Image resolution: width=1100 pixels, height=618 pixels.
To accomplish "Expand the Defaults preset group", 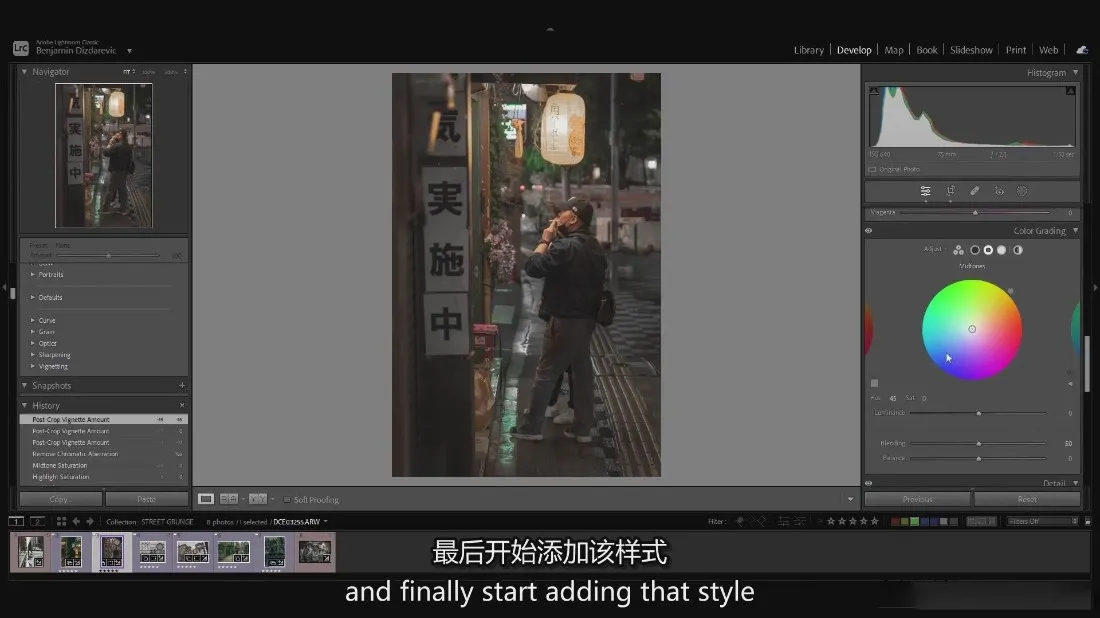I will pyautogui.click(x=32, y=297).
